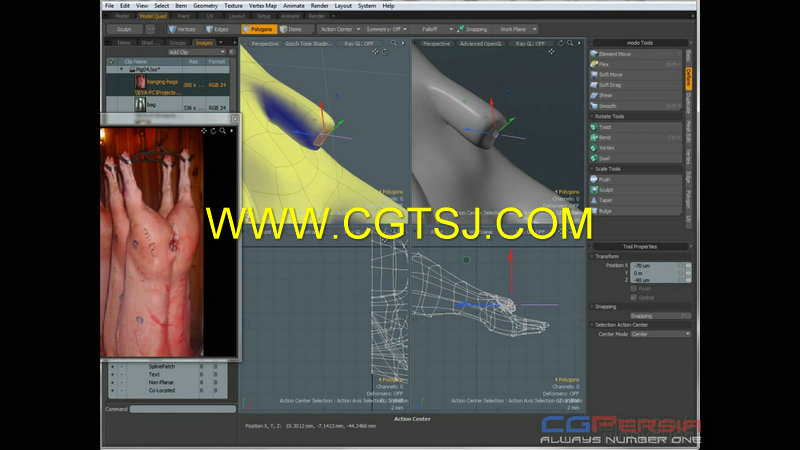Open Center Mode dropdown

(x=660, y=334)
